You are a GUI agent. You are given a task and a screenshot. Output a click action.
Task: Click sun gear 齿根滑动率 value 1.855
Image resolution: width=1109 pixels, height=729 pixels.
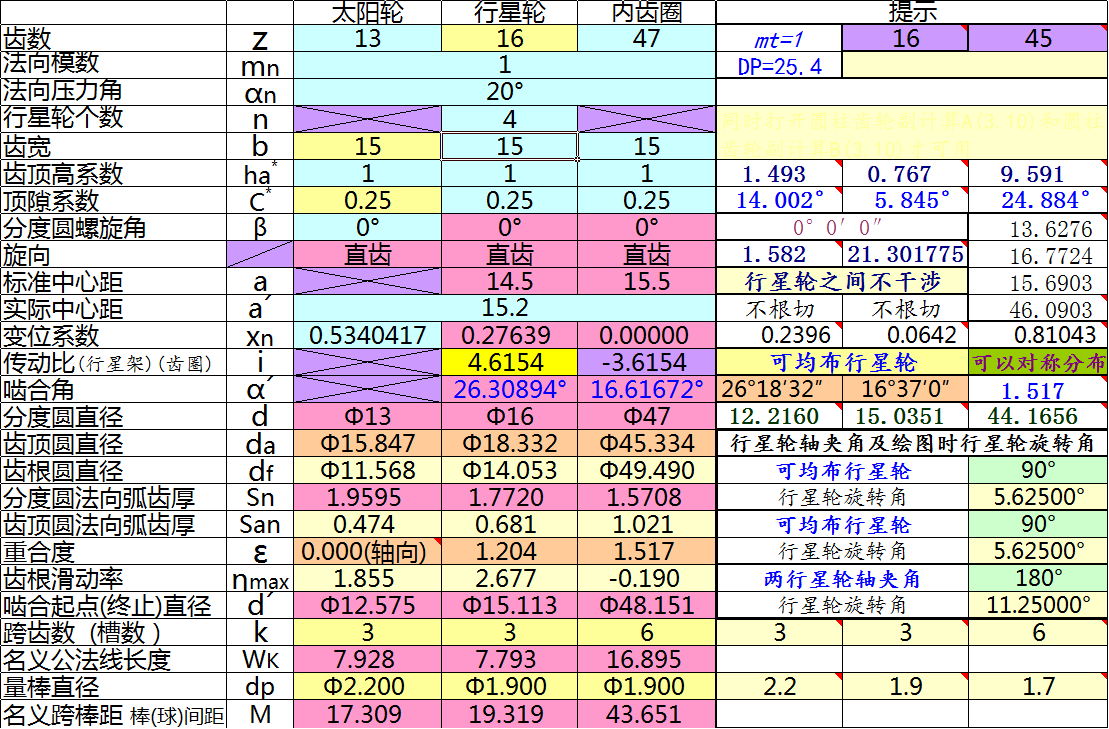(367, 578)
